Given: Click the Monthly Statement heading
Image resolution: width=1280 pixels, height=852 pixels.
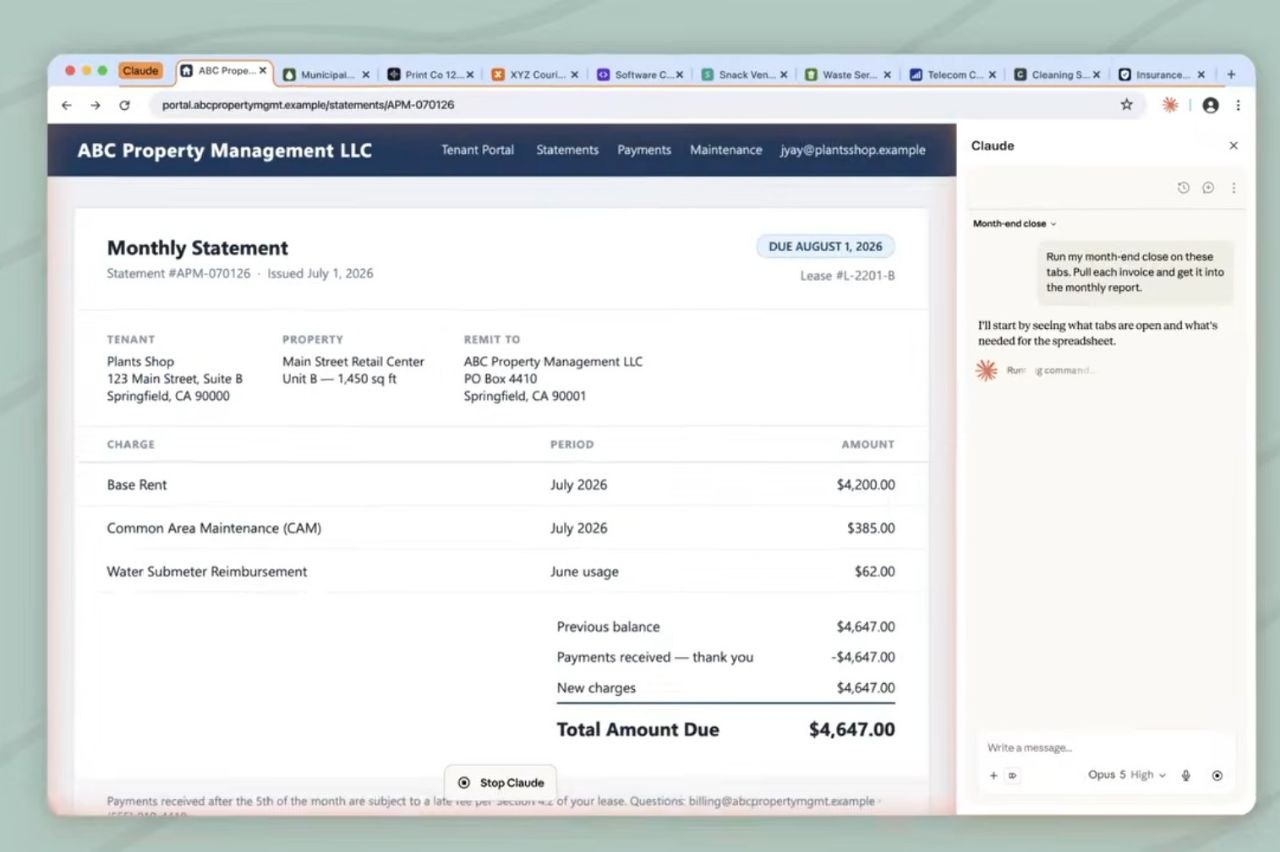Looking at the screenshot, I should click(x=197, y=248).
